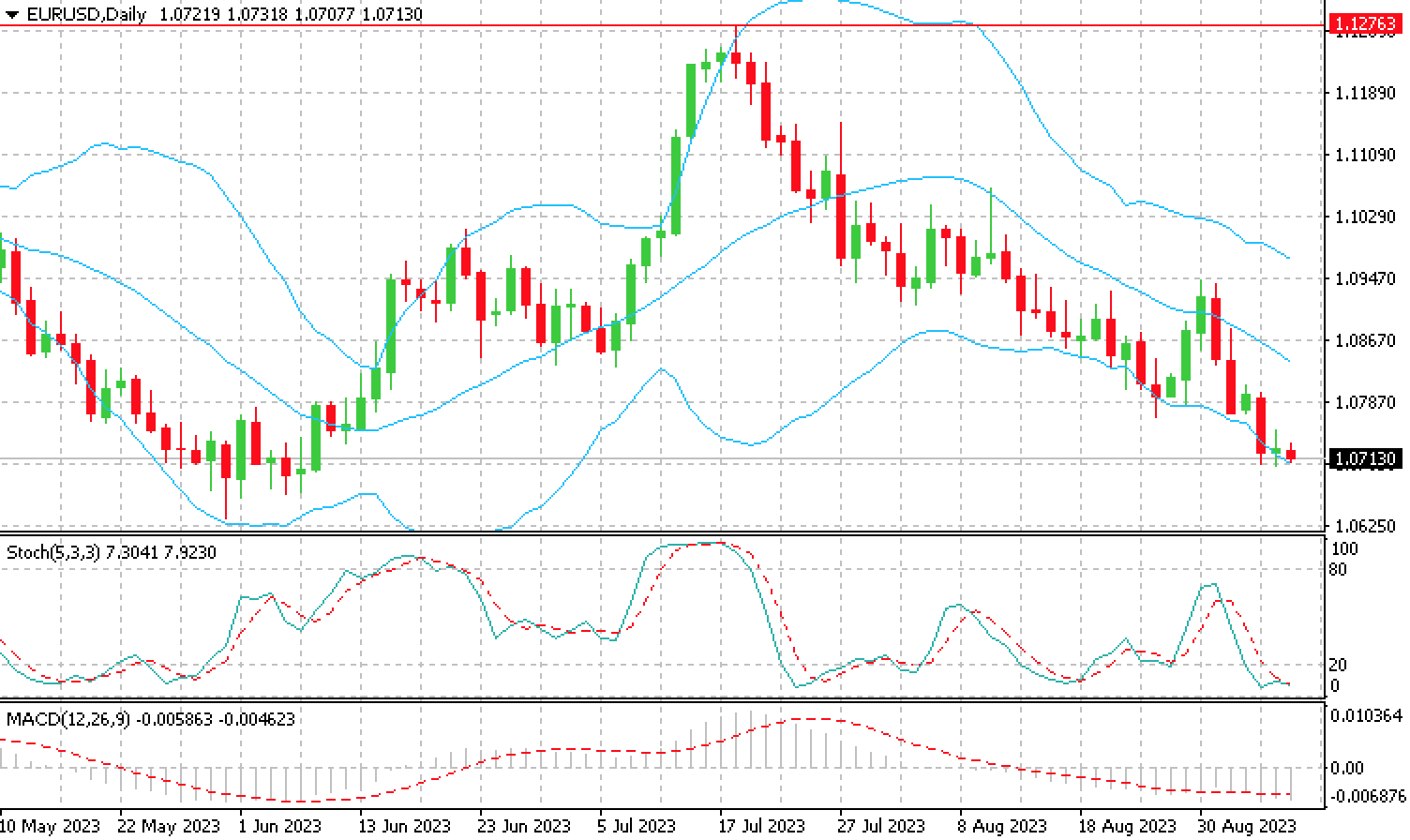Select the EURUSD,Daily chart title
1410x840 pixels.
click(x=87, y=14)
